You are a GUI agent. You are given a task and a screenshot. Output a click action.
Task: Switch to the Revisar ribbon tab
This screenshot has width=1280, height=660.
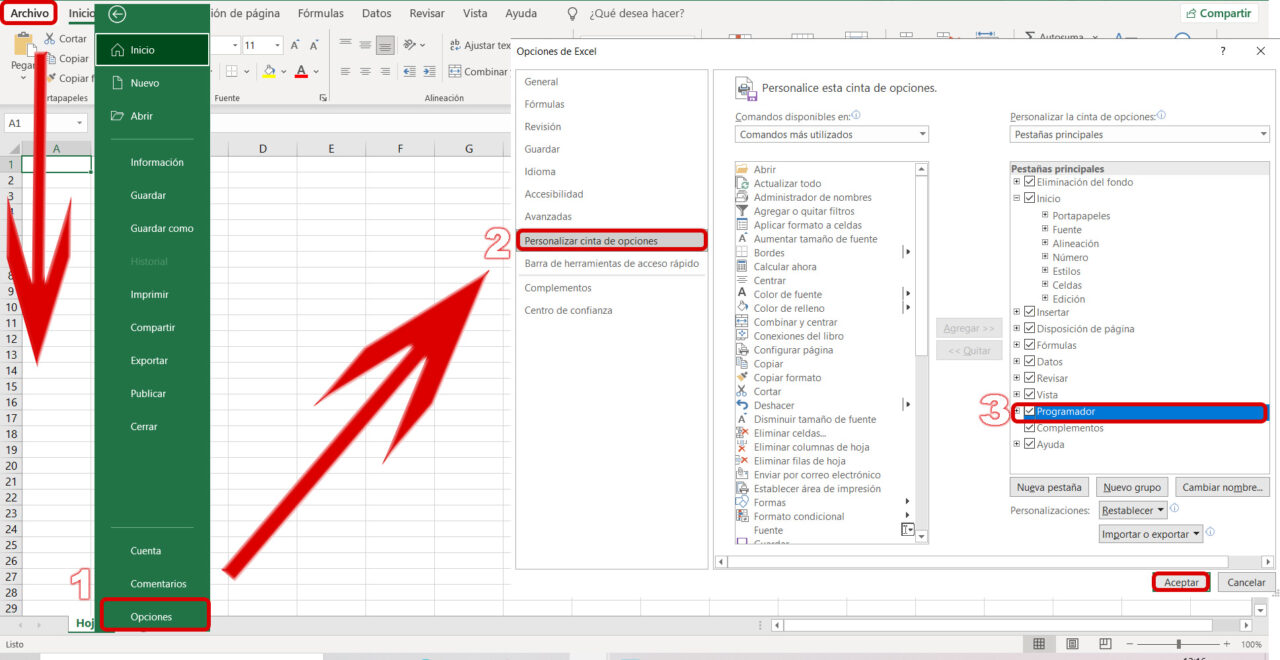tap(426, 13)
